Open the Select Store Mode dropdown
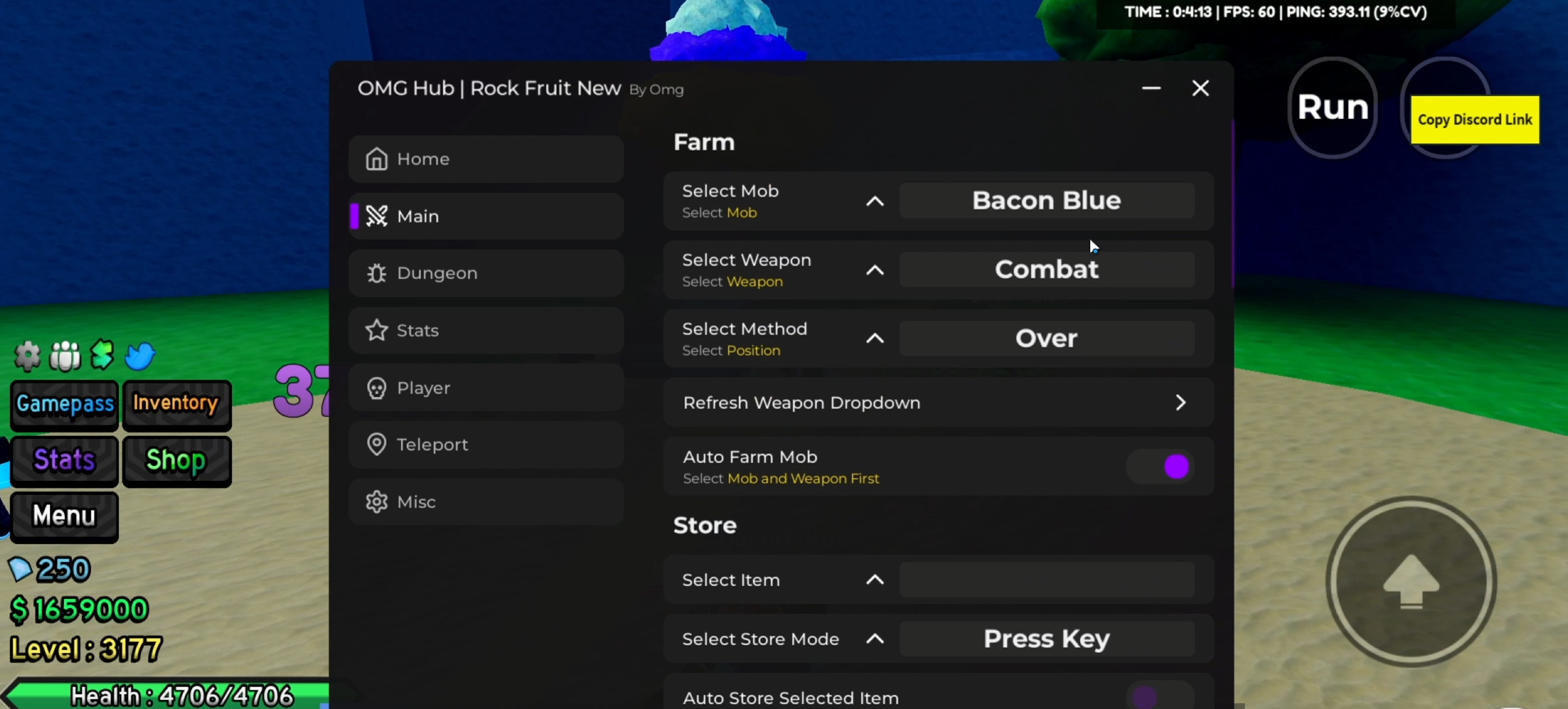Screen dimensions: 1568x709 point(1046,639)
